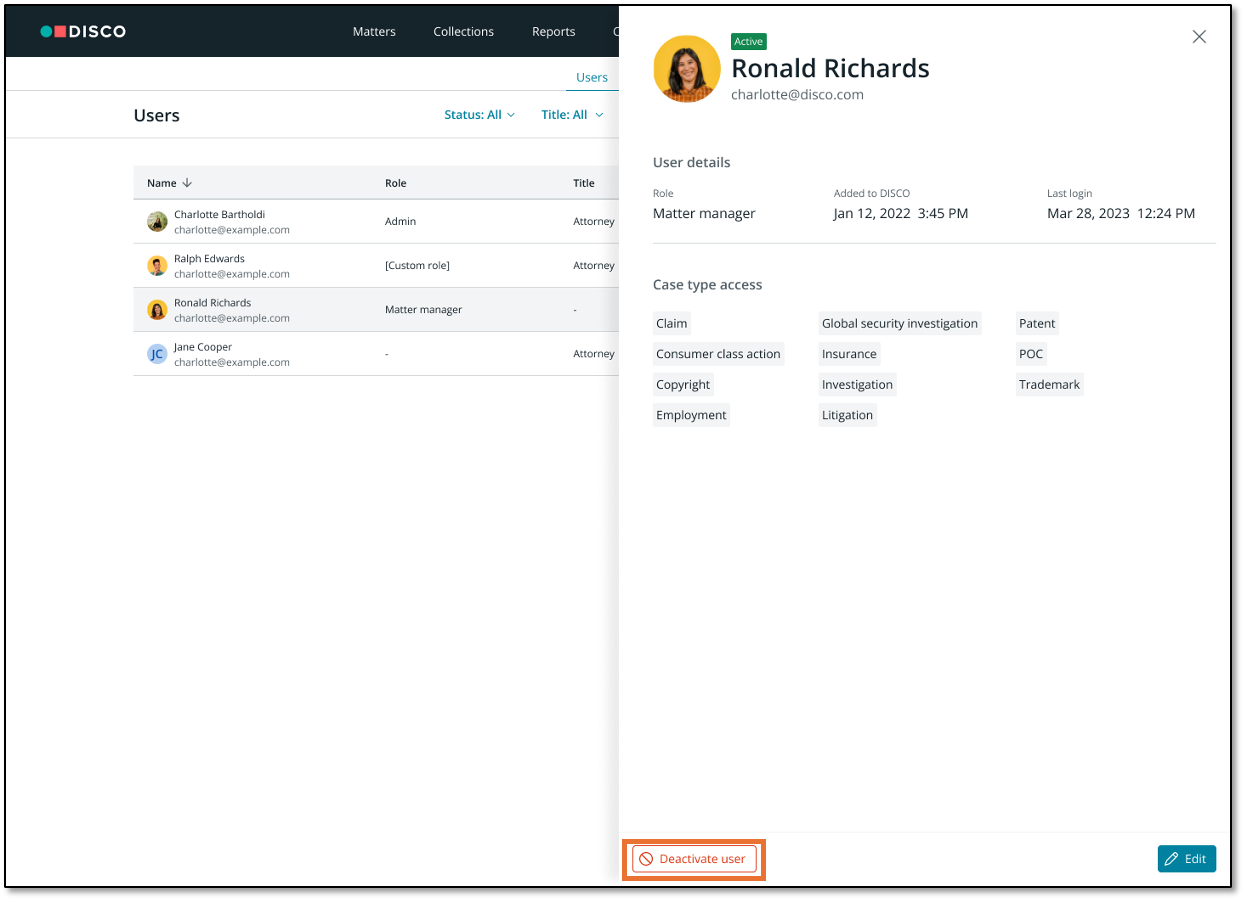Click the Active status badge
The width and height of the screenshot is (1246, 902).
point(748,42)
